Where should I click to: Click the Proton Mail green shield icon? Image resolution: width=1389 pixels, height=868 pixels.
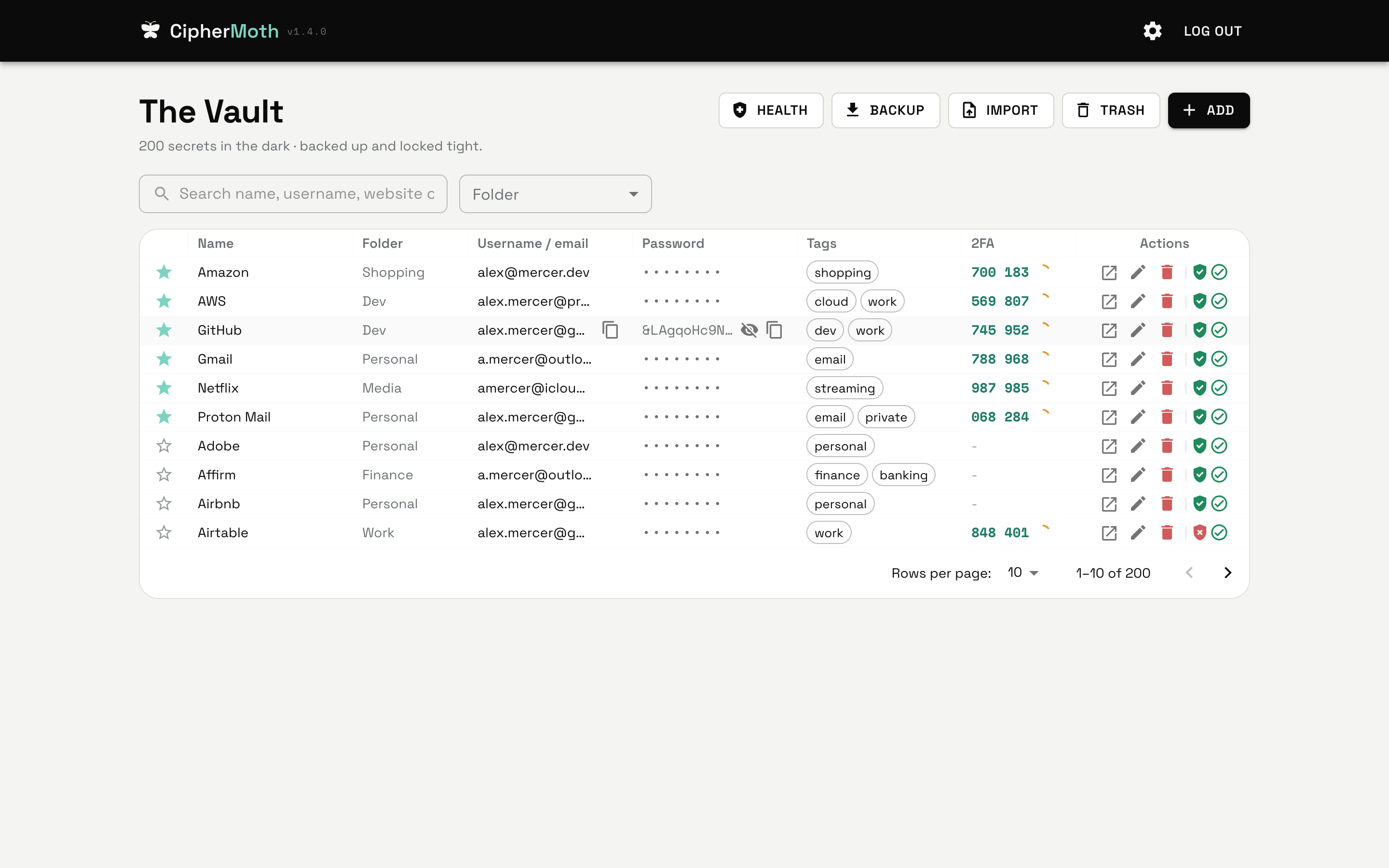click(x=1199, y=417)
